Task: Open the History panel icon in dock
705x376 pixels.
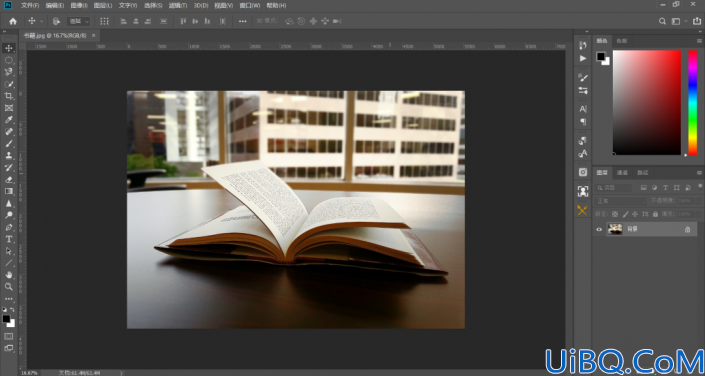Action: (x=583, y=45)
